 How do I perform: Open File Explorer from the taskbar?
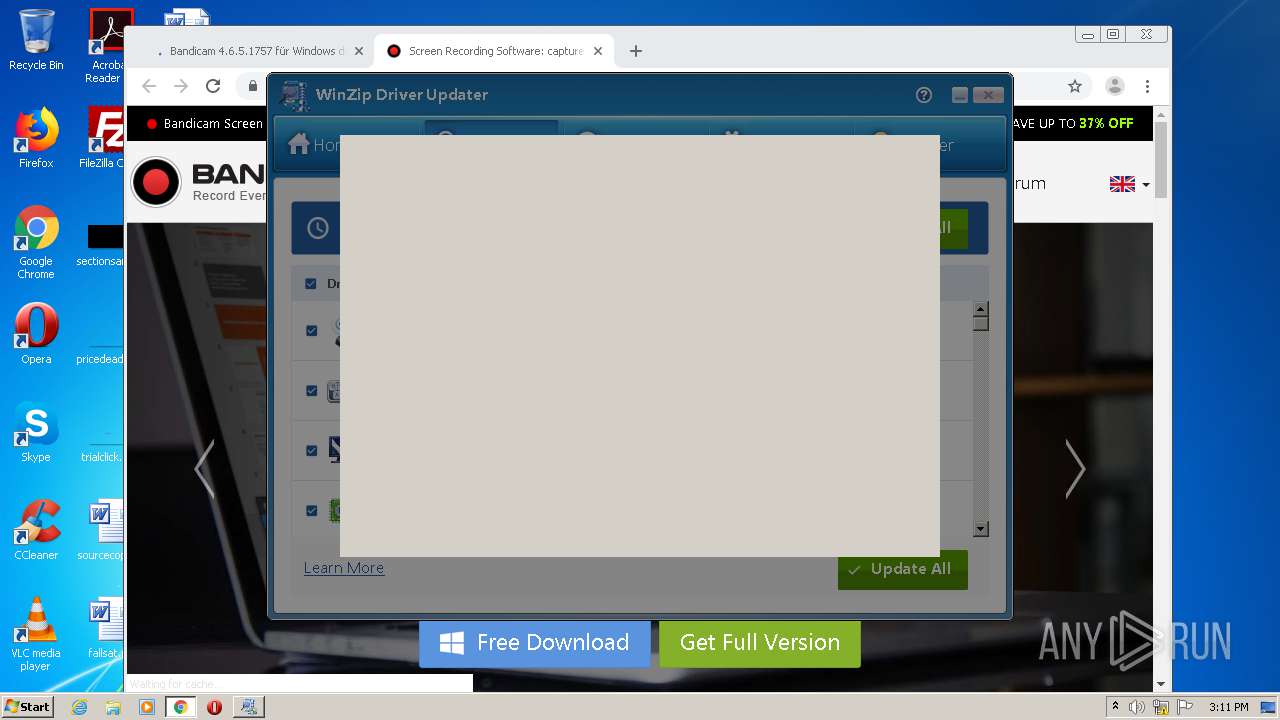tap(113, 707)
